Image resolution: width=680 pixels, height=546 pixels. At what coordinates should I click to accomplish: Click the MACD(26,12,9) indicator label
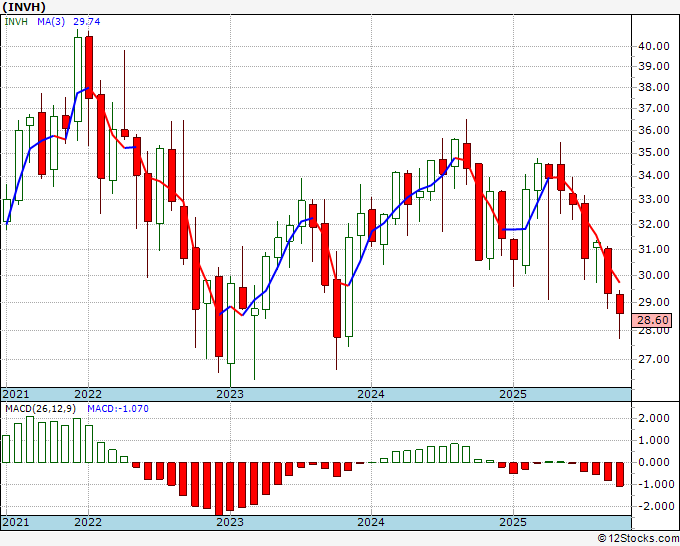pos(40,409)
